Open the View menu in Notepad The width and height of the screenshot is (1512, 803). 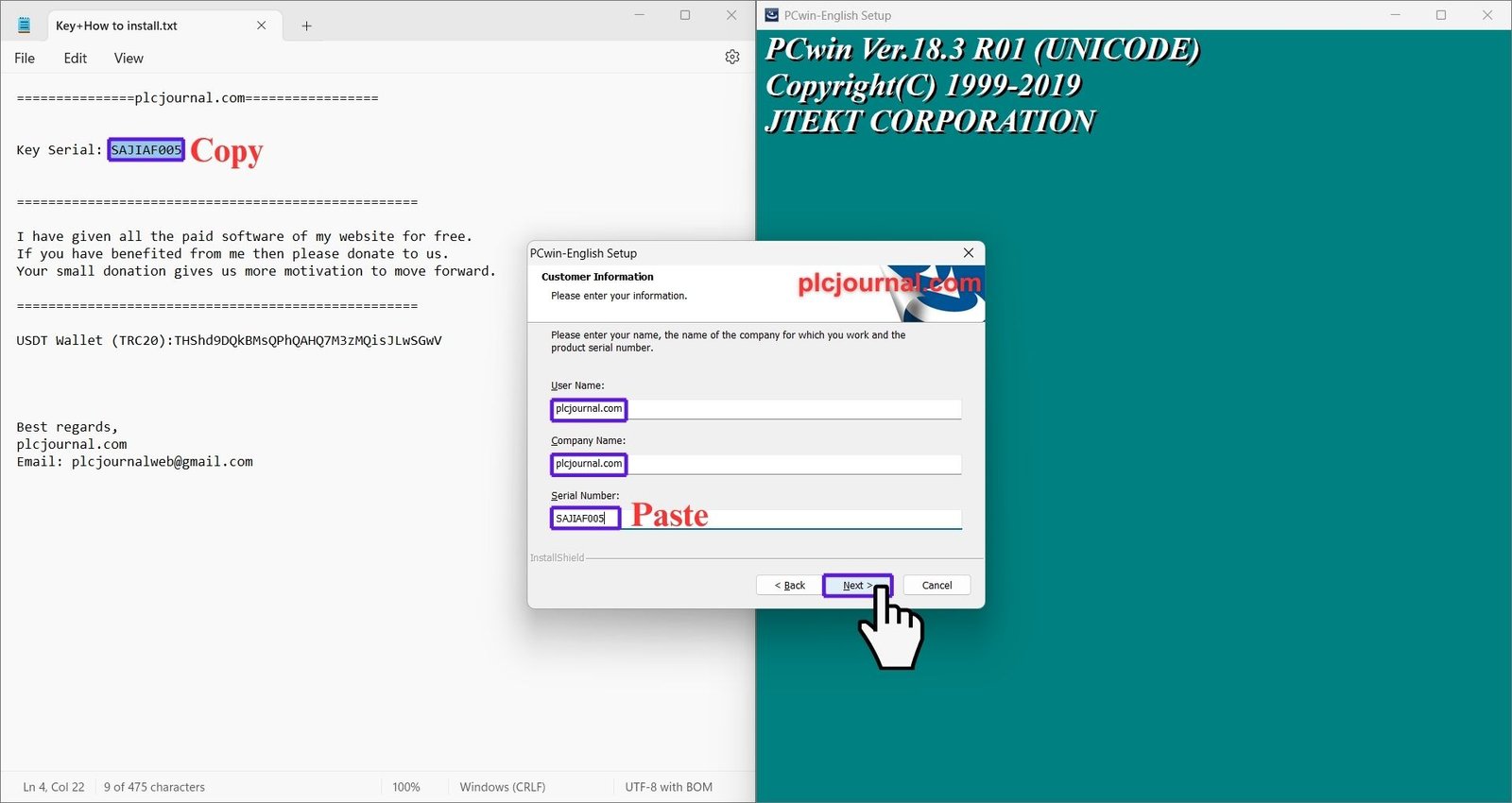[x=129, y=59]
